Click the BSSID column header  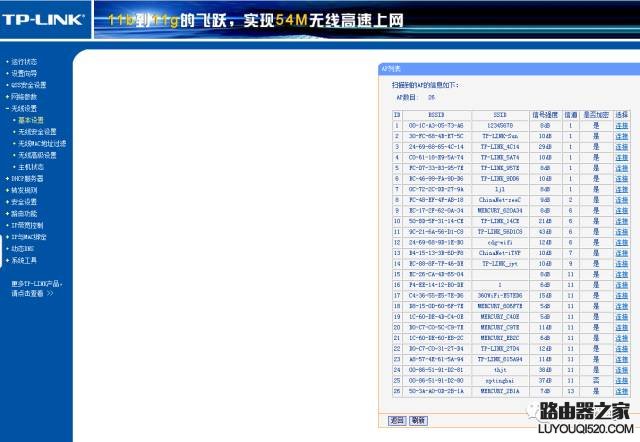[436, 115]
